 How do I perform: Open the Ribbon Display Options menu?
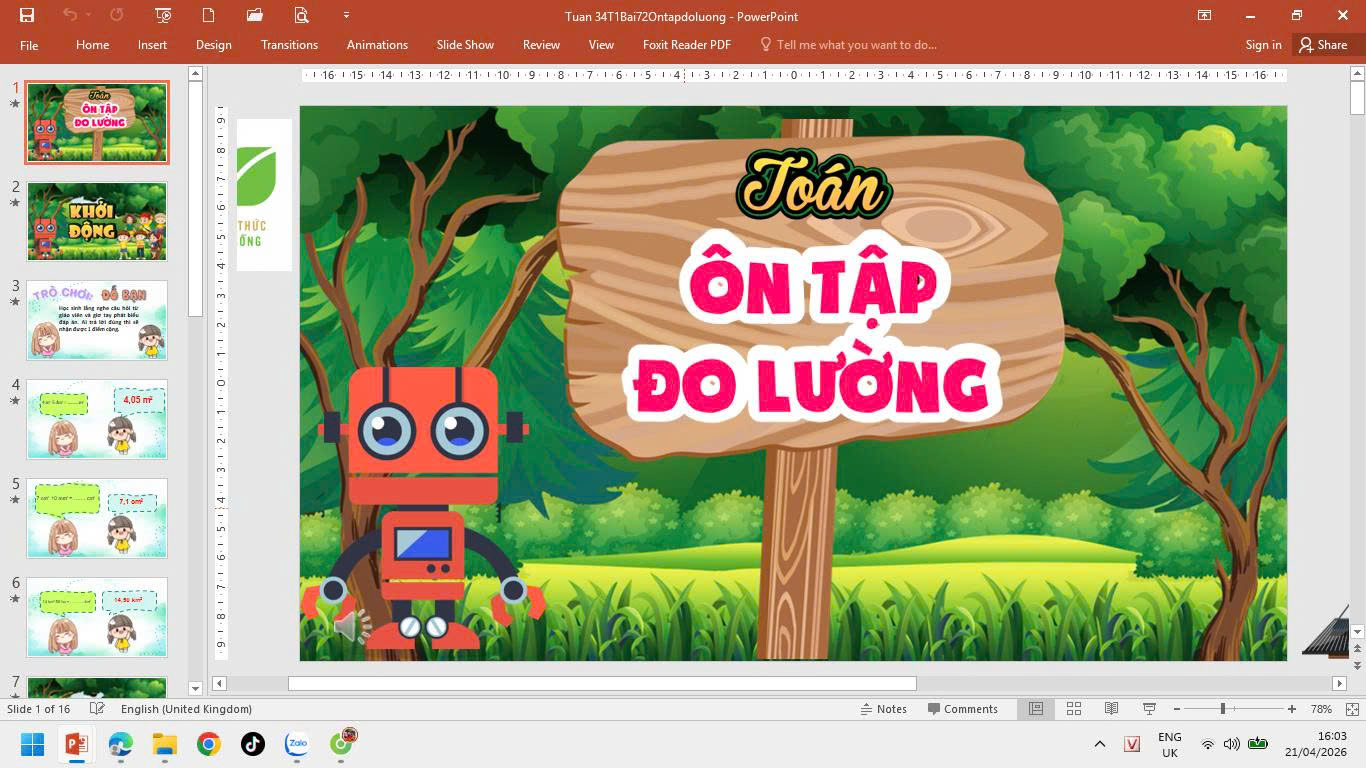(x=1205, y=15)
